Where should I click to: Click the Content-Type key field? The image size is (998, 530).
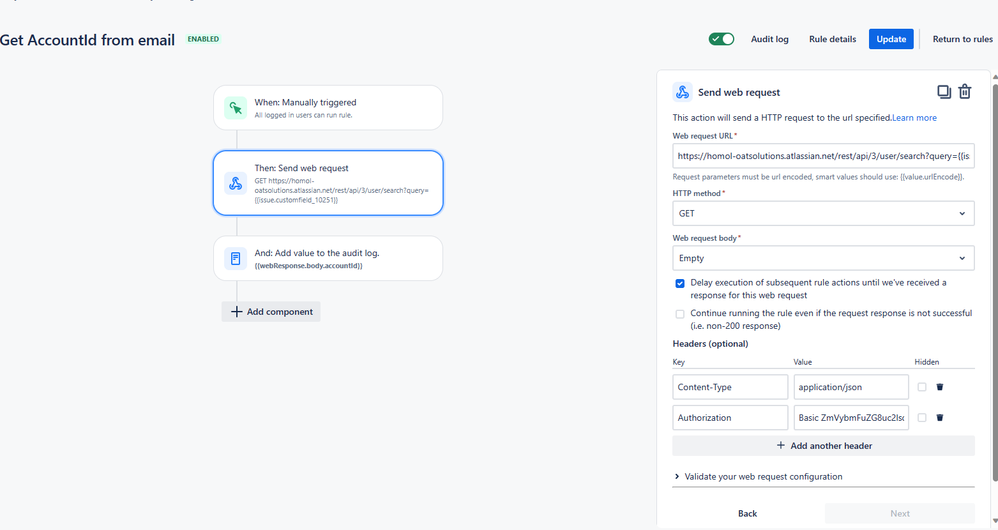click(x=730, y=387)
